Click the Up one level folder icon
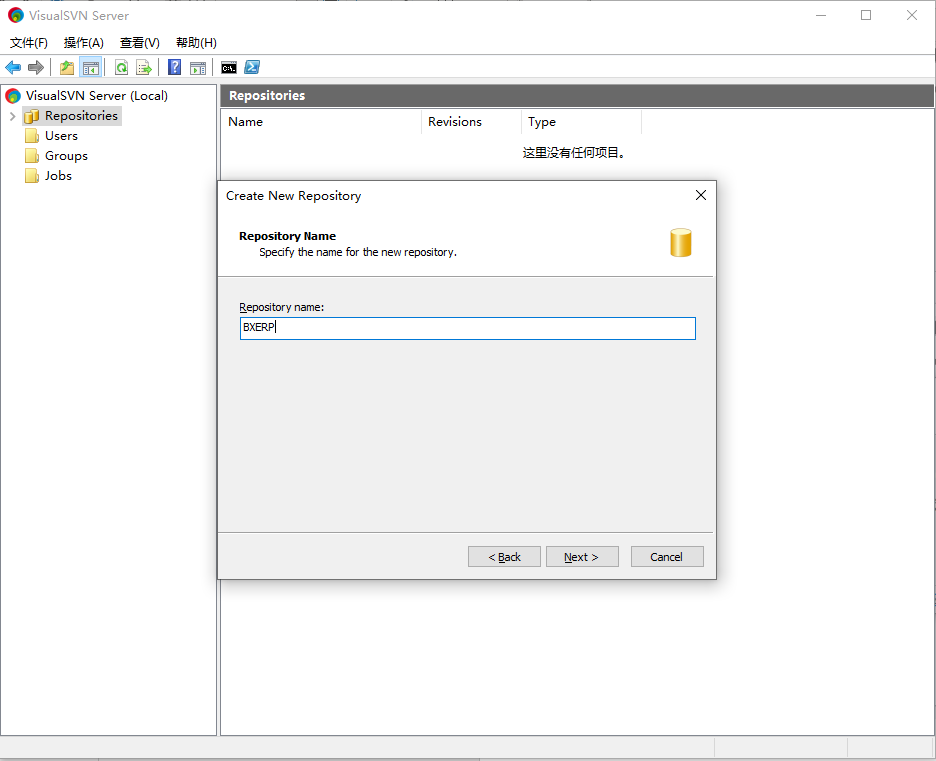The image size is (936, 761). tap(67, 67)
